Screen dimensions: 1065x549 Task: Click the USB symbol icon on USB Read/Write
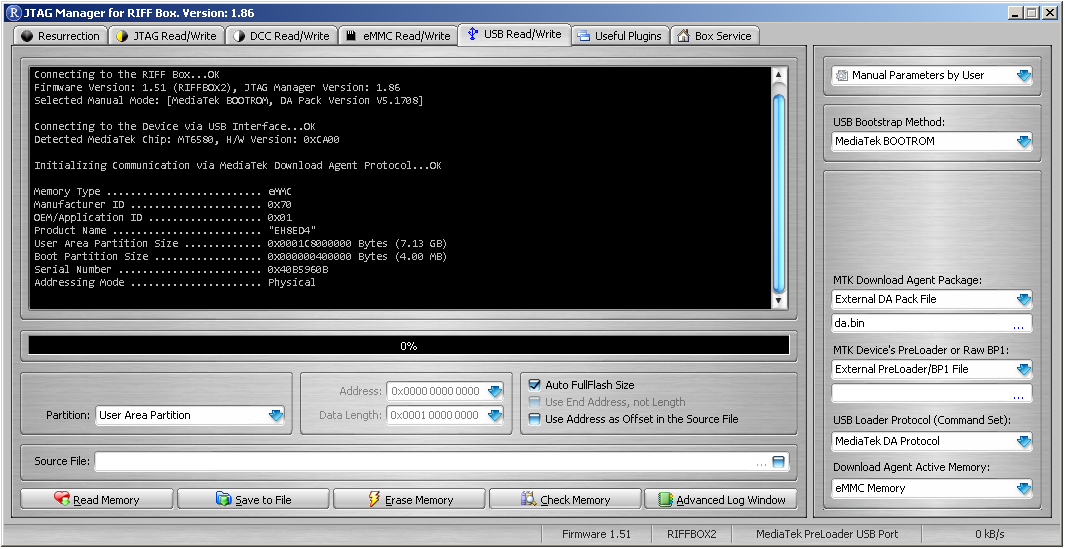pos(473,34)
